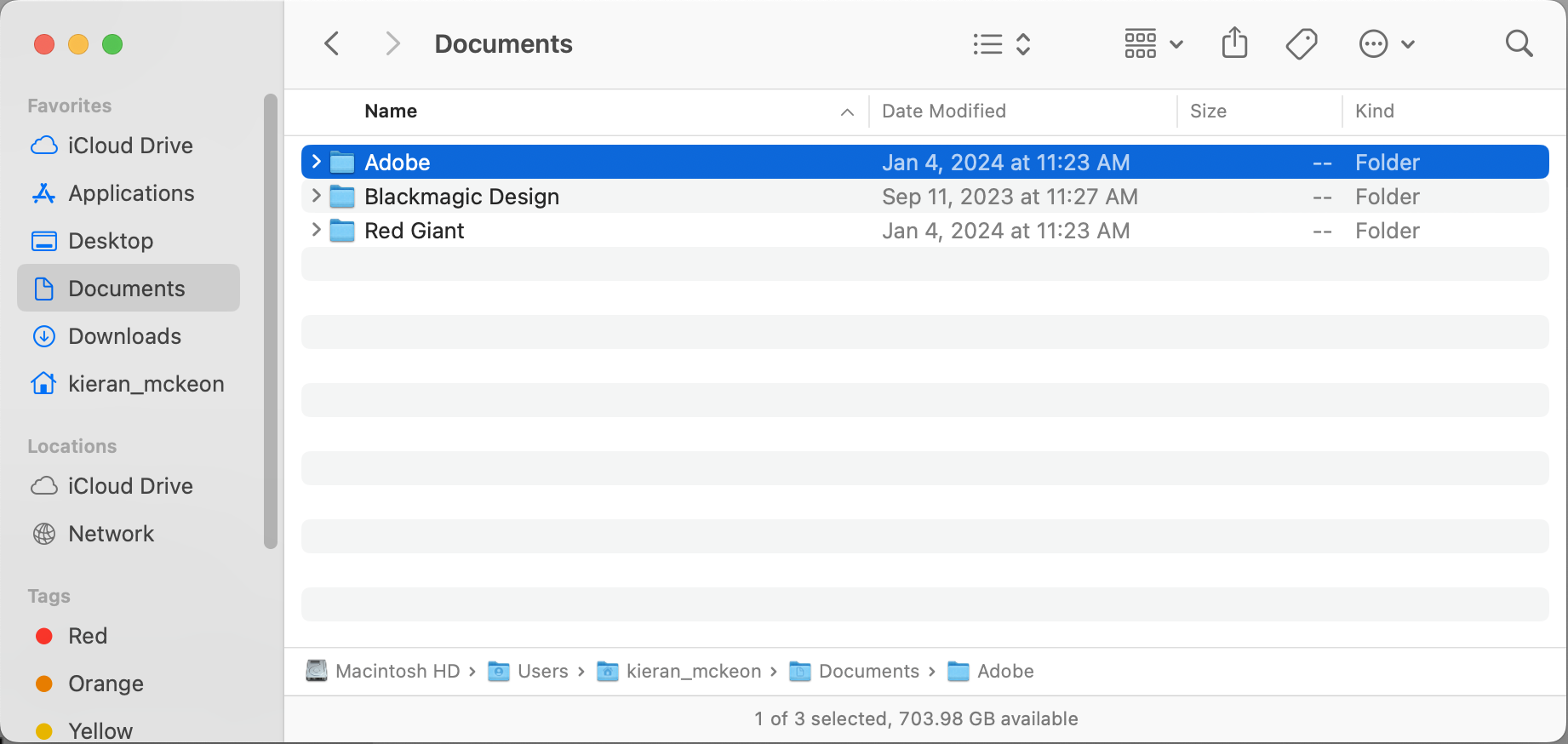Click the Blackmagic Design file name
Screen dimensions: 1568x744
(461, 197)
